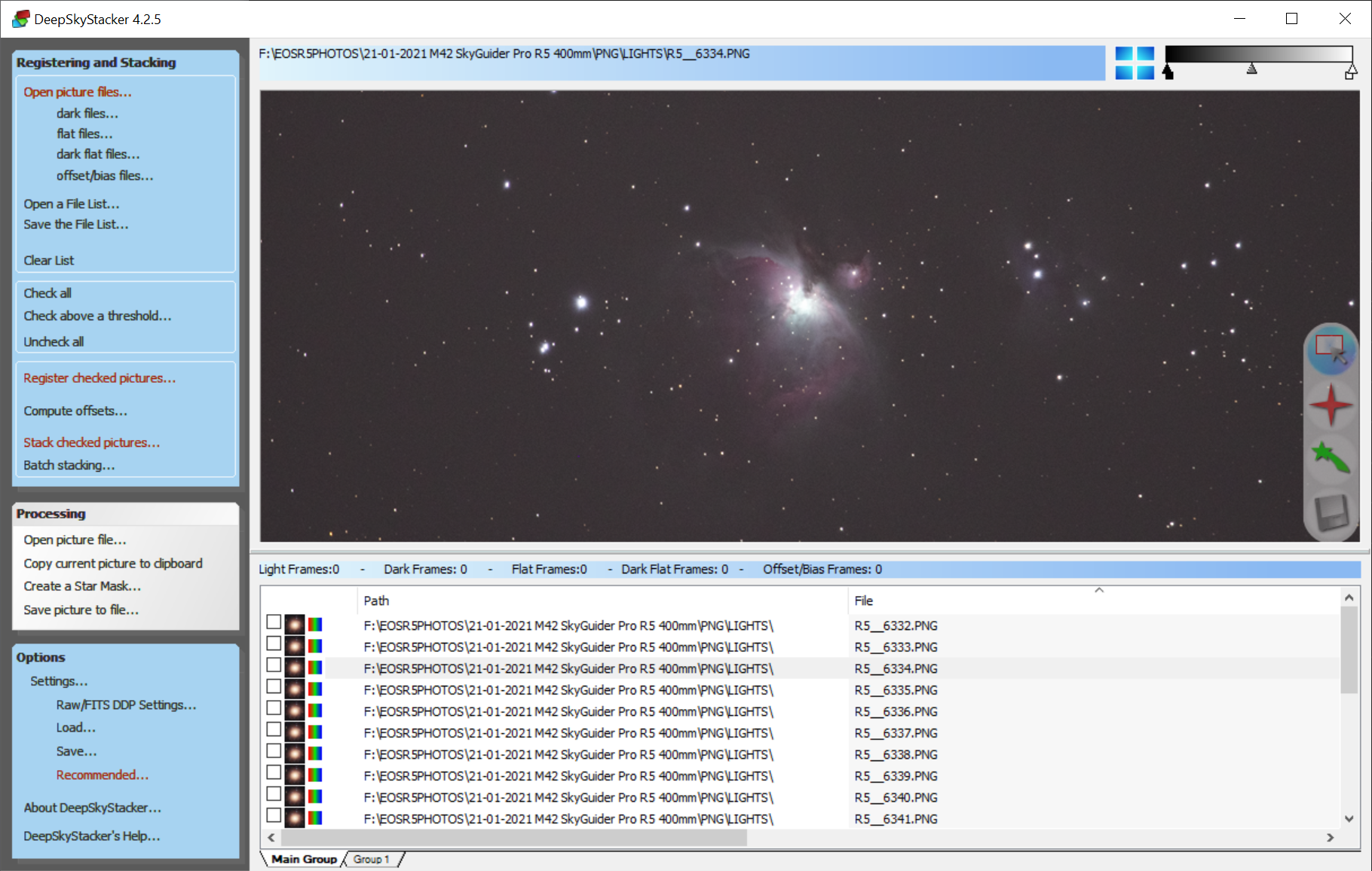Select the R5__6337.PNG file name
The image size is (1372, 871).
[x=896, y=733]
